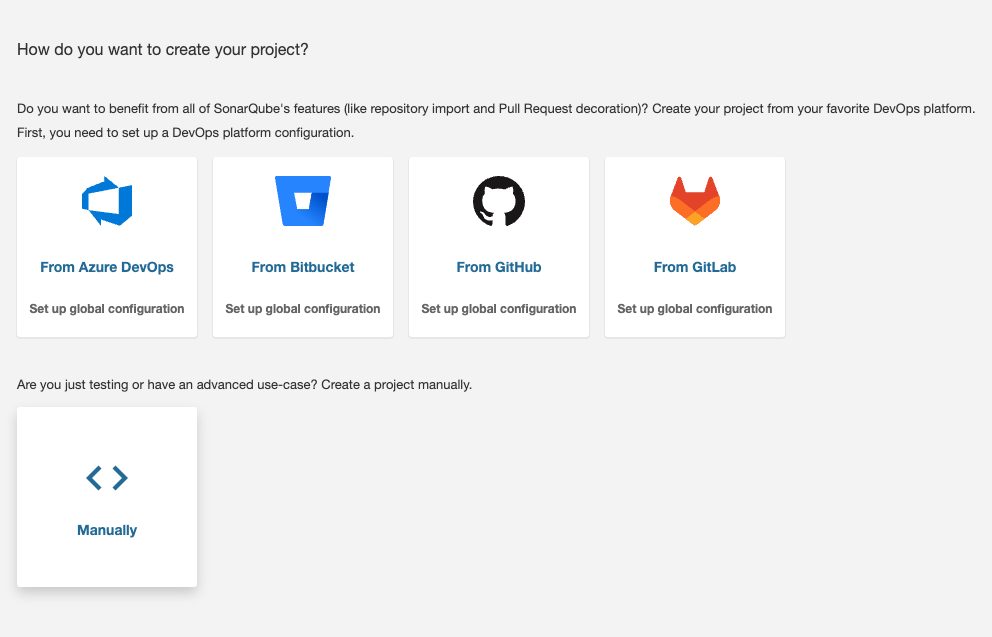Click text 'First, you need to set up a DevOps platform configuration.'

click(x=185, y=133)
